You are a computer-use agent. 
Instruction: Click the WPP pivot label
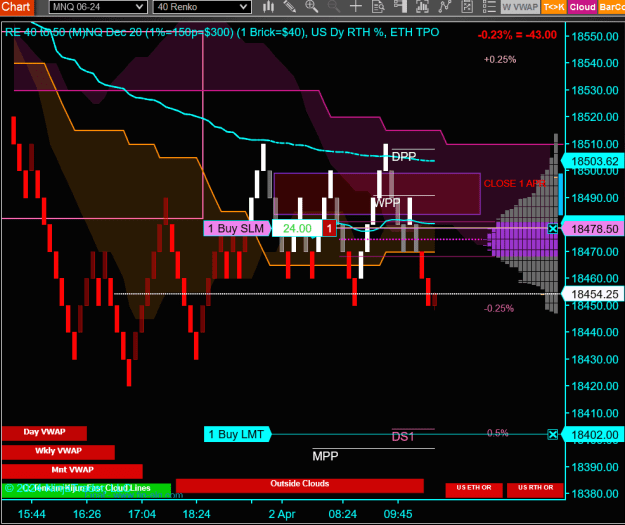tap(387, 203)
